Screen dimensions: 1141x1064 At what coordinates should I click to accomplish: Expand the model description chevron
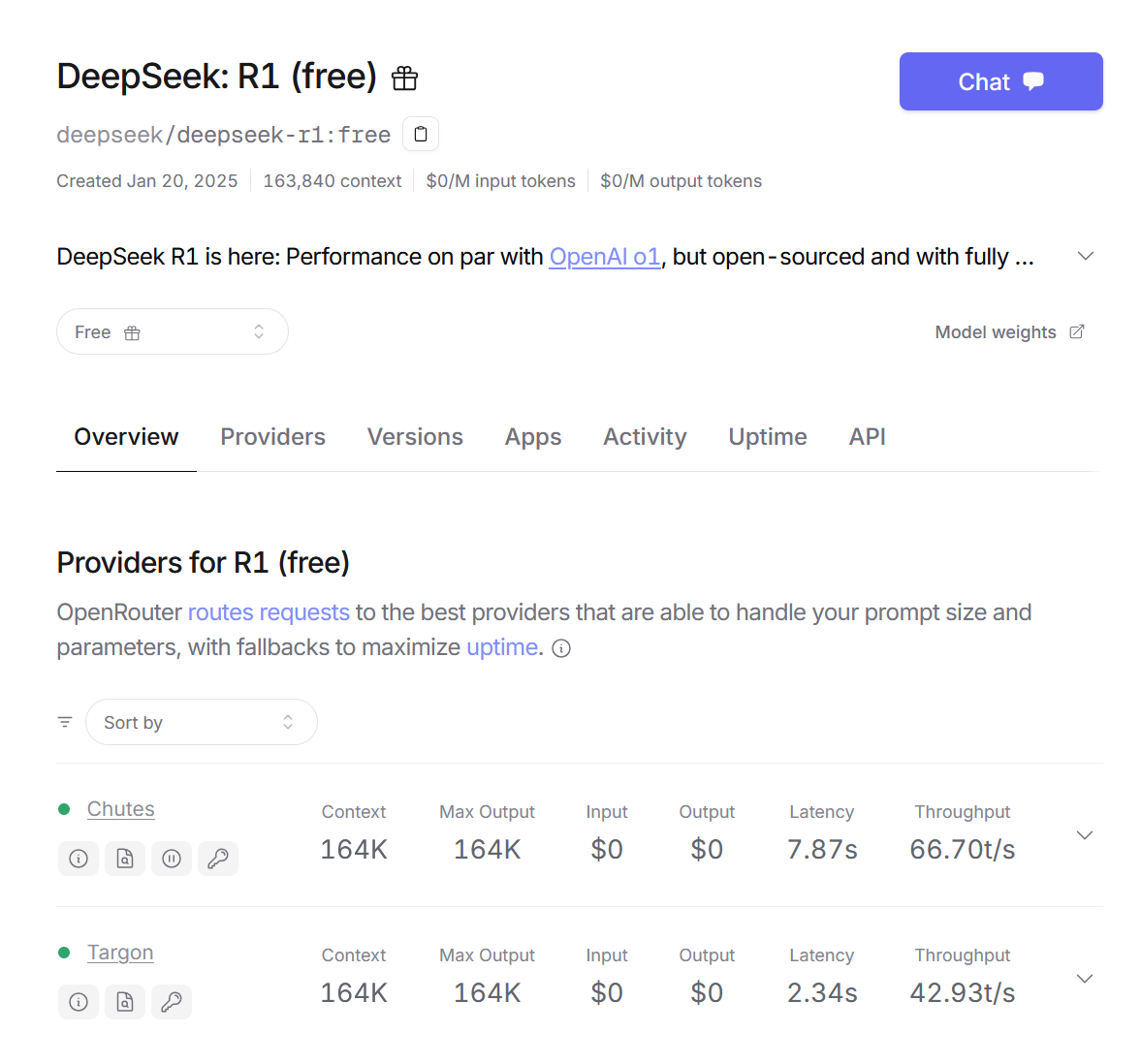tap(1086, 256)
